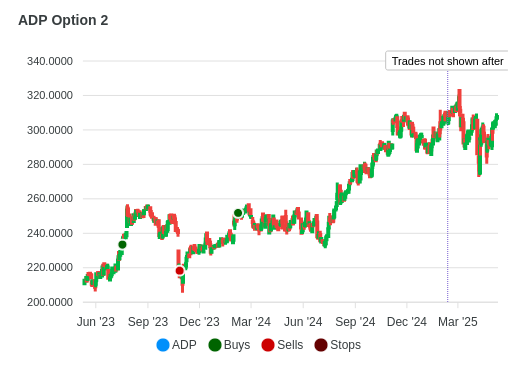
Task: Click the Dec '24 x-axis label
Action: point(407,322)
